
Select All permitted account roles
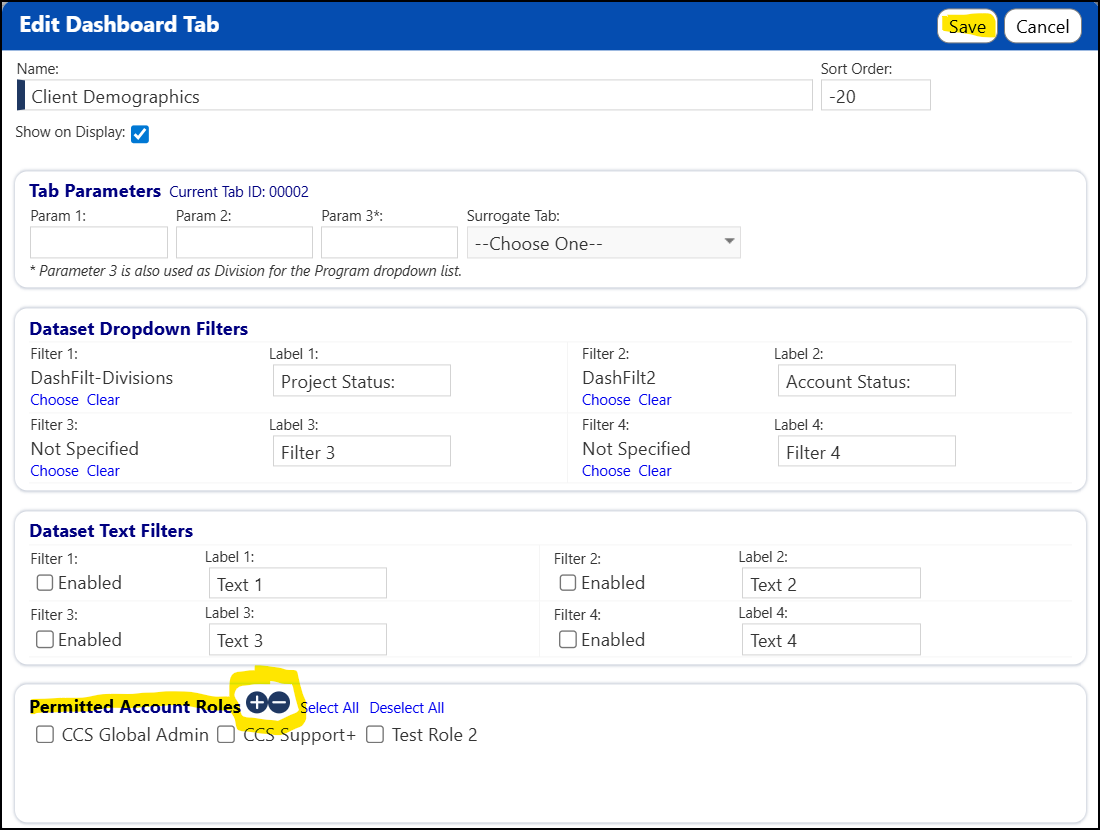330,708
